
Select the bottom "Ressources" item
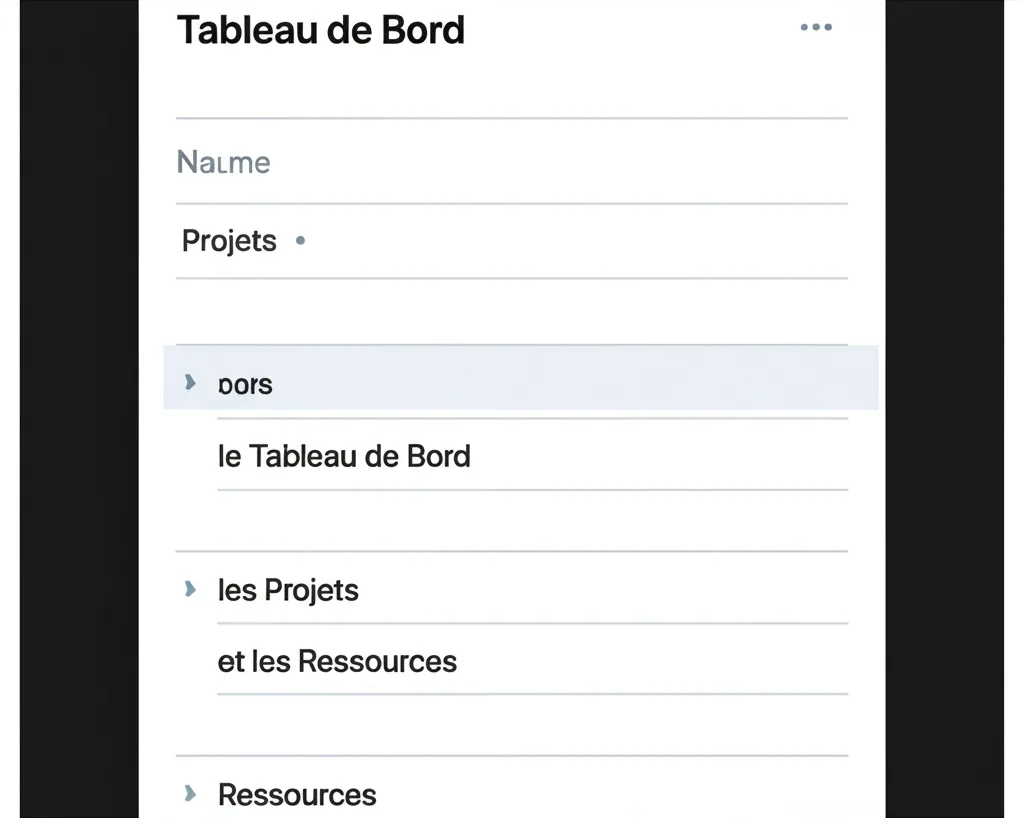pyautogui.click(x=297, y=795)
